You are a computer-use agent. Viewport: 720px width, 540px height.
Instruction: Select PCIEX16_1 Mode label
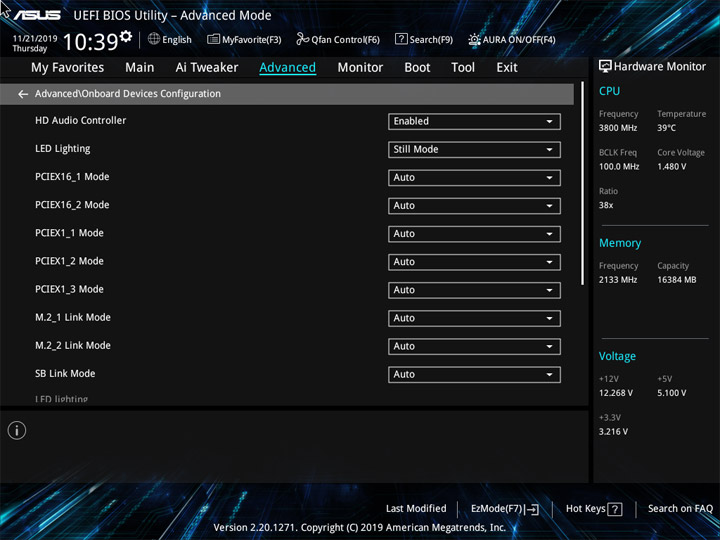[72, 177]
